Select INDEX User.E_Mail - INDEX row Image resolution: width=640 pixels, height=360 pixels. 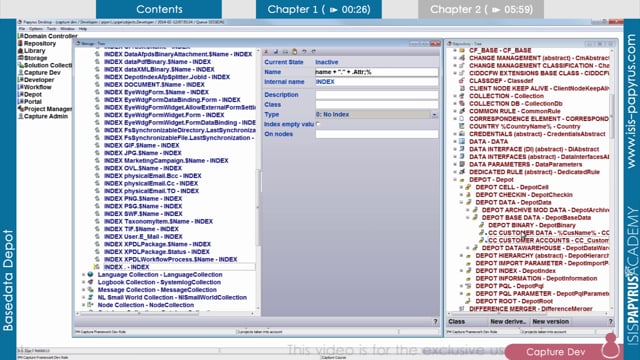coord(143,237)
